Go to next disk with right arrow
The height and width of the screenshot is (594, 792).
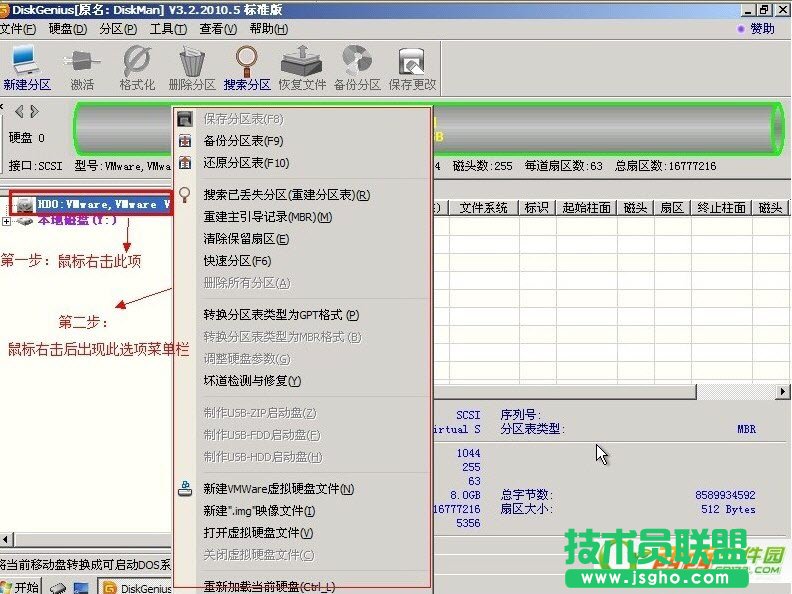[34, 111]
